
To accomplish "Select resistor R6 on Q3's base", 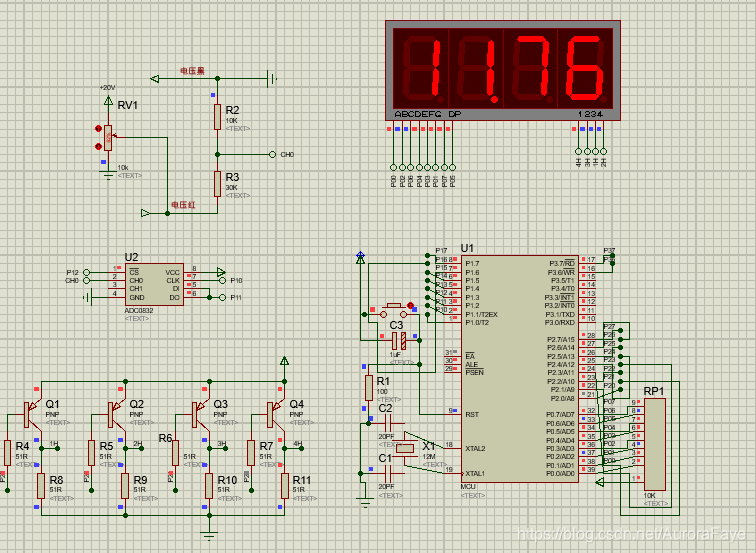I will (x=175, y=452).
